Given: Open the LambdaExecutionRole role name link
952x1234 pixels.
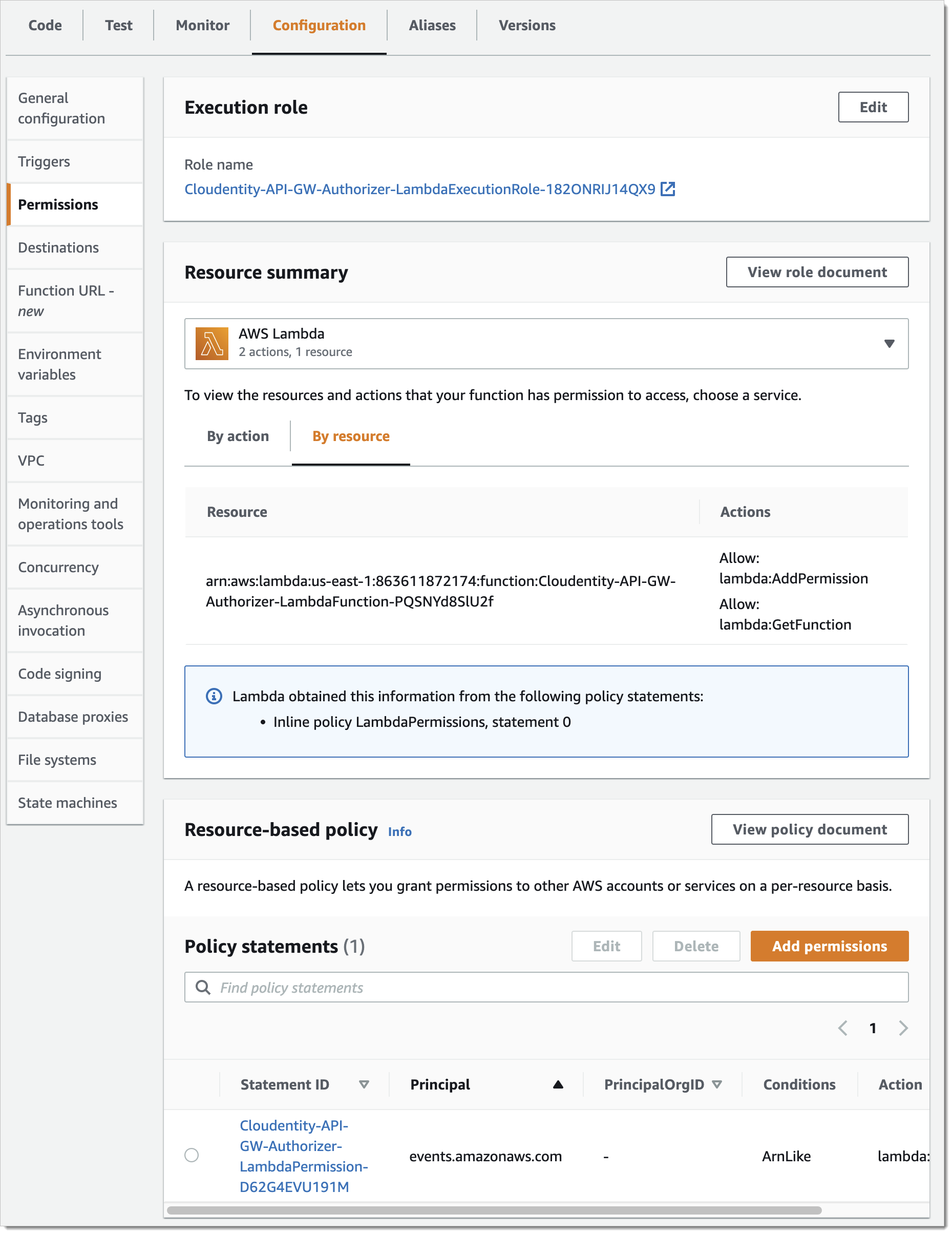Looking at the screenshot, I should point(420,189).
